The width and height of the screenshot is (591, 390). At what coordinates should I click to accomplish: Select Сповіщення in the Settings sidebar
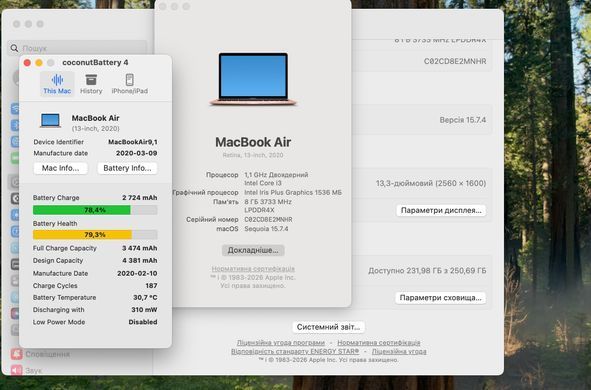(47, 354)
